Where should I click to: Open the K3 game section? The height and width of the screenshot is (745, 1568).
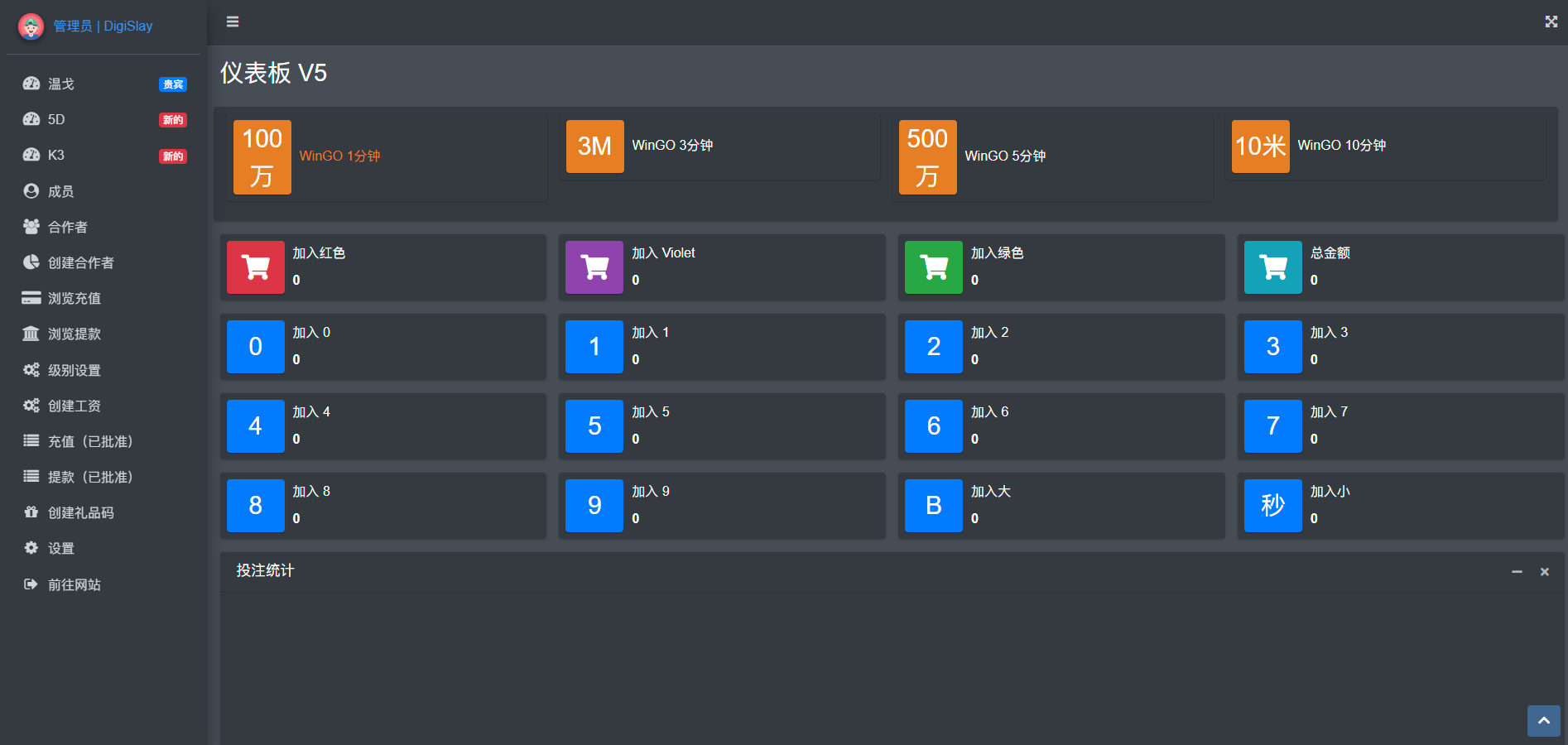(x=31, y=155)
